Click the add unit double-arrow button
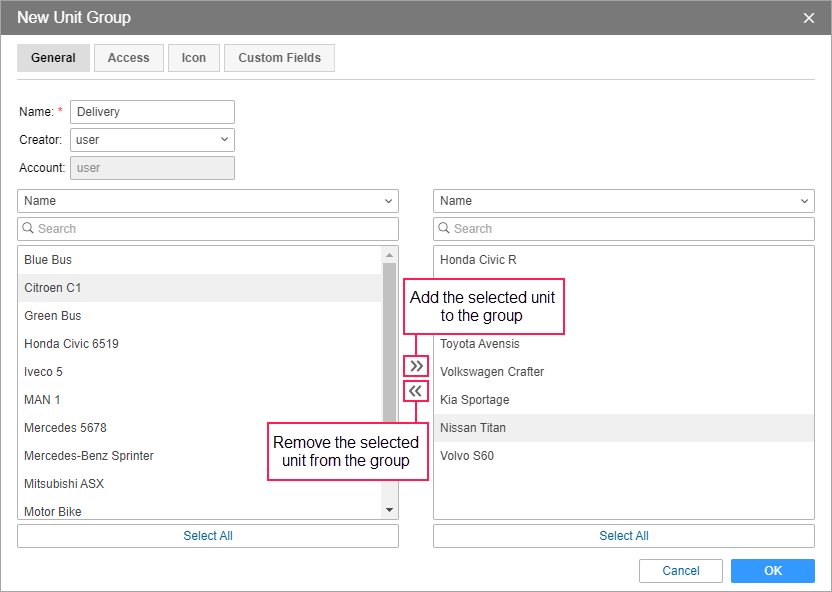Image resolution: width=832 pixels, height=592 pixels. 416,366
